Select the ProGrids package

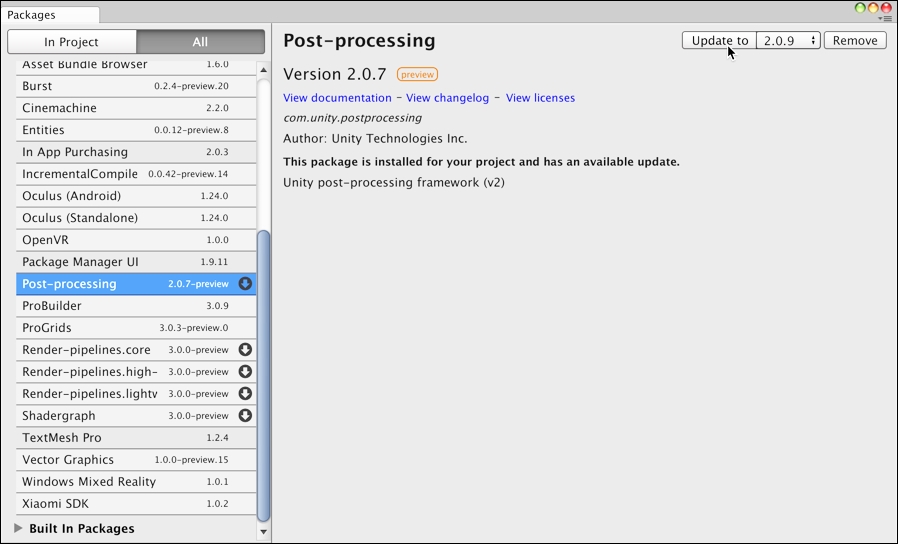pyautogui.click(x=136, y=328)
